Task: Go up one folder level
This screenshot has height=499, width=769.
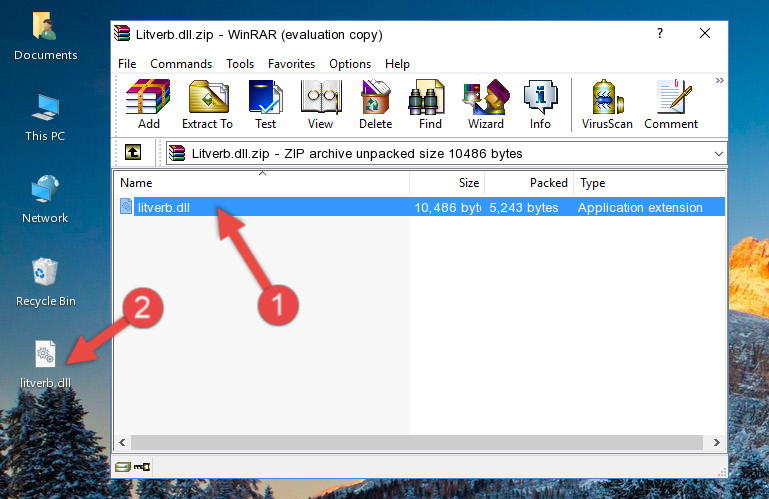Action: tap(133, 152)
